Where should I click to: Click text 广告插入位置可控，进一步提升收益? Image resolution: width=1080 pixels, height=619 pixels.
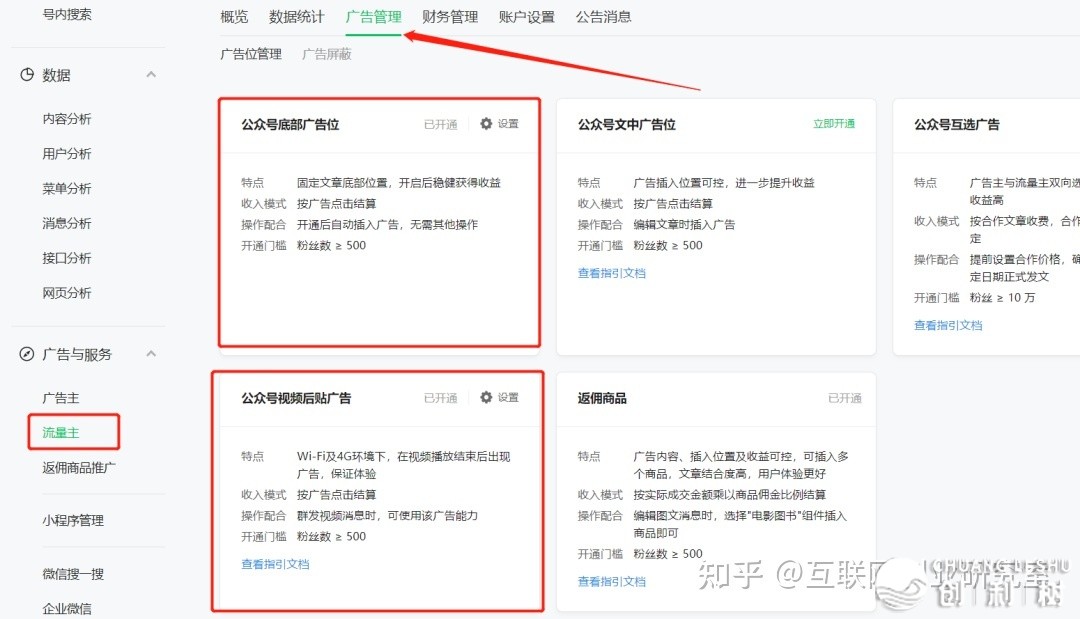pyautogui.click(x=724, y=182)
